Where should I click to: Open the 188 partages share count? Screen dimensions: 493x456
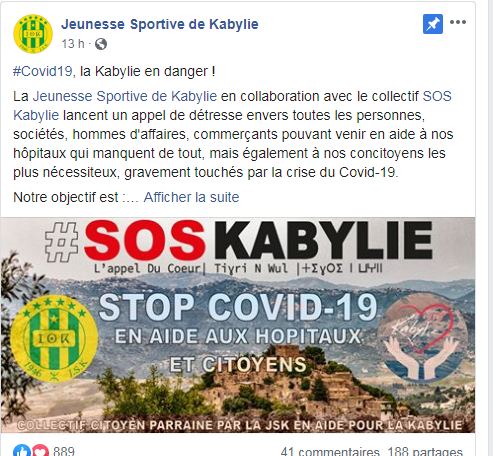point(425,452)
